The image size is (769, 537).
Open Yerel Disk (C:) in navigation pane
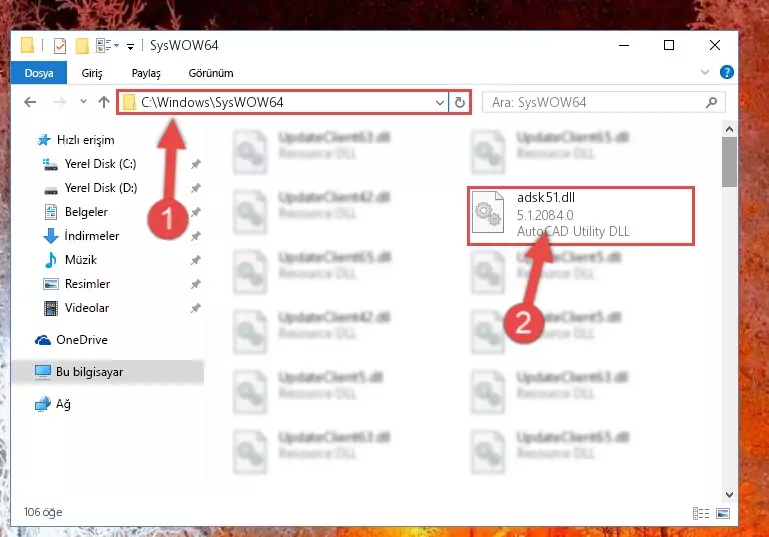tap(100, 164)
